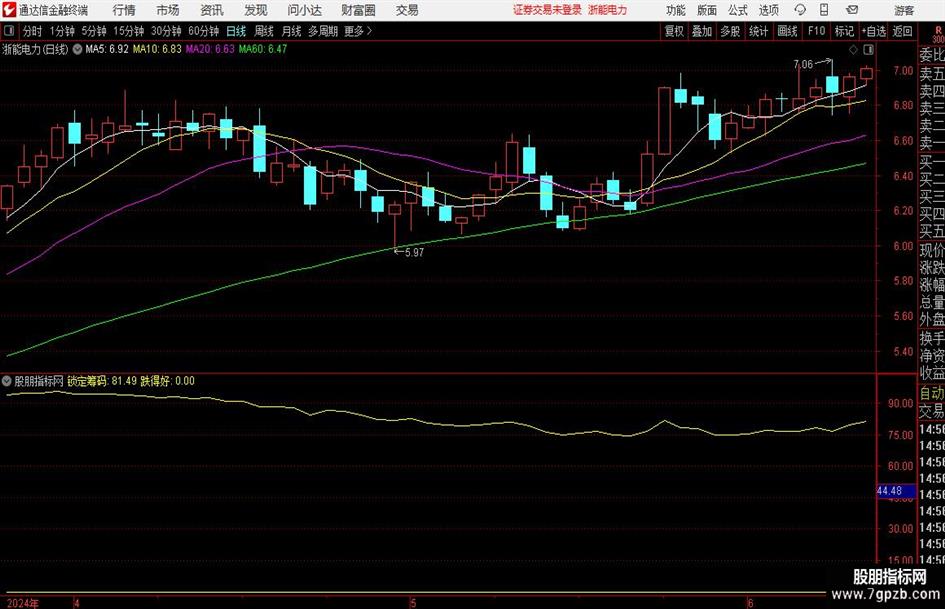
Task: Open the 交易 menu
Action: coord(407,10)
